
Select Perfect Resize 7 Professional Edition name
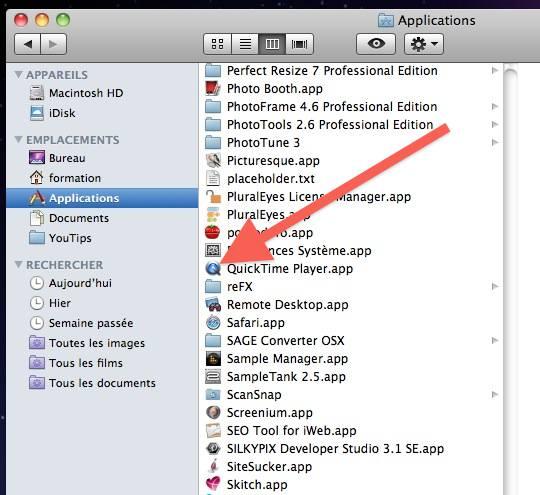tap(332, 71)
